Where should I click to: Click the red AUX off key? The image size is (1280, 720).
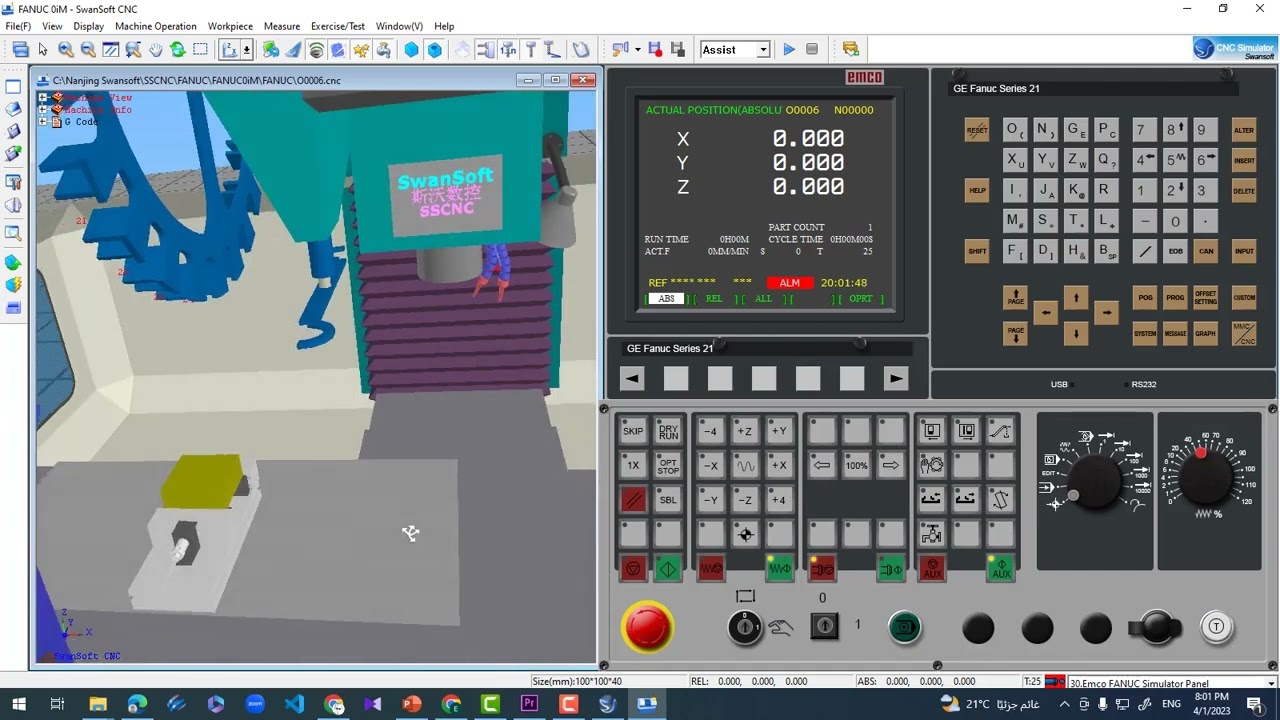(932, 569)
